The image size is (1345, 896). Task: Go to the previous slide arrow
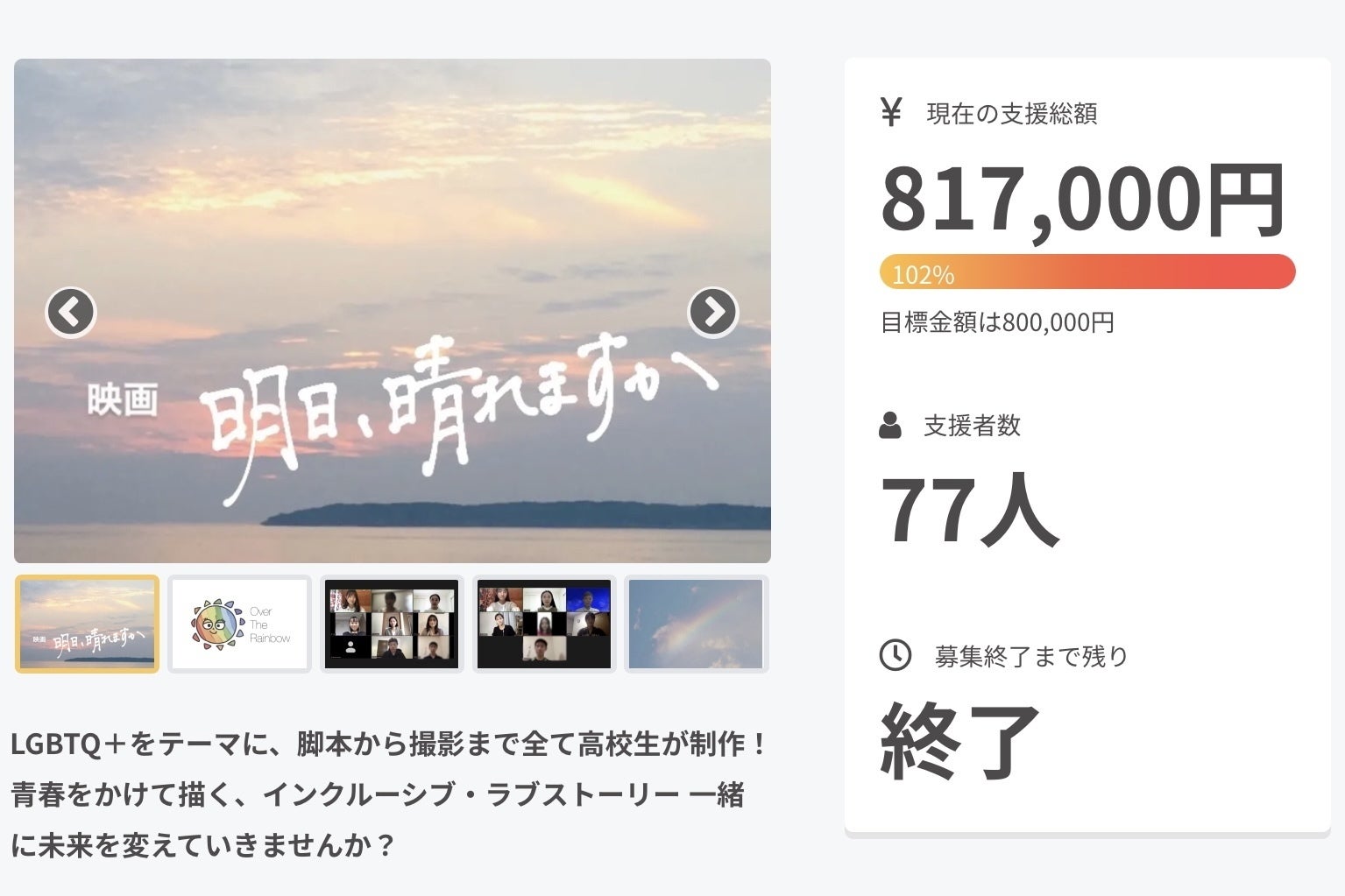[x=71, y=312]
